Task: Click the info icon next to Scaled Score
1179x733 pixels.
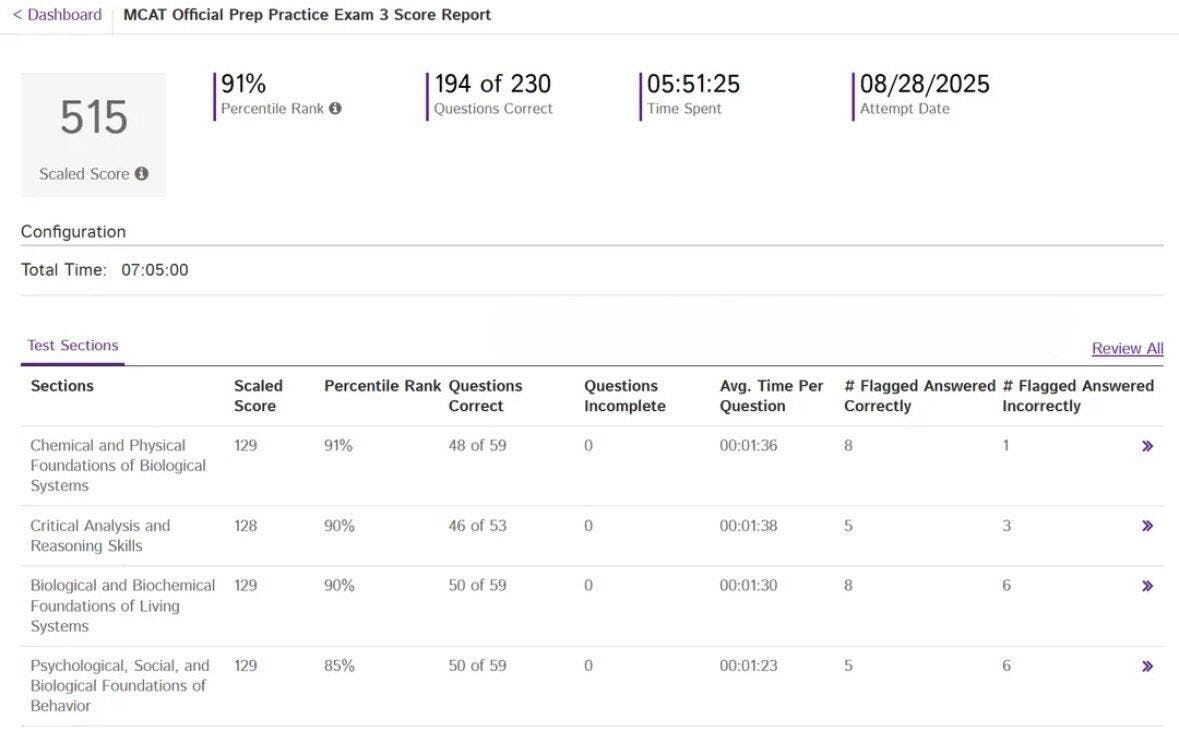Action: (x=142, y=174)
